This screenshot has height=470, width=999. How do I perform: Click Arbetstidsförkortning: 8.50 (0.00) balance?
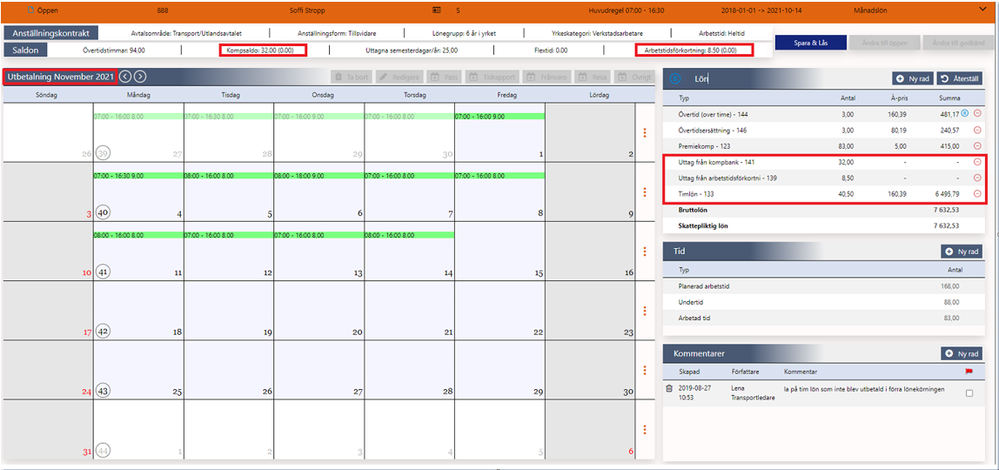pyautogui.click(x=691, y=50)
